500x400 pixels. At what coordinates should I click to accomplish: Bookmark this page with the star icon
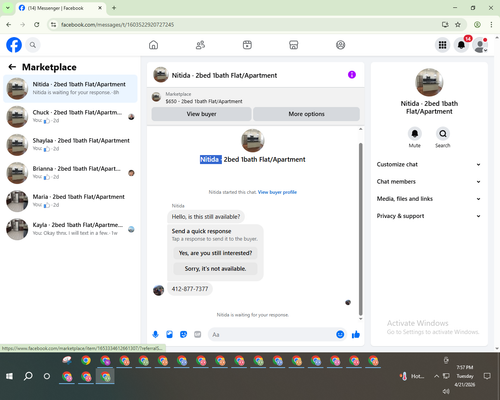pos(458,25)
